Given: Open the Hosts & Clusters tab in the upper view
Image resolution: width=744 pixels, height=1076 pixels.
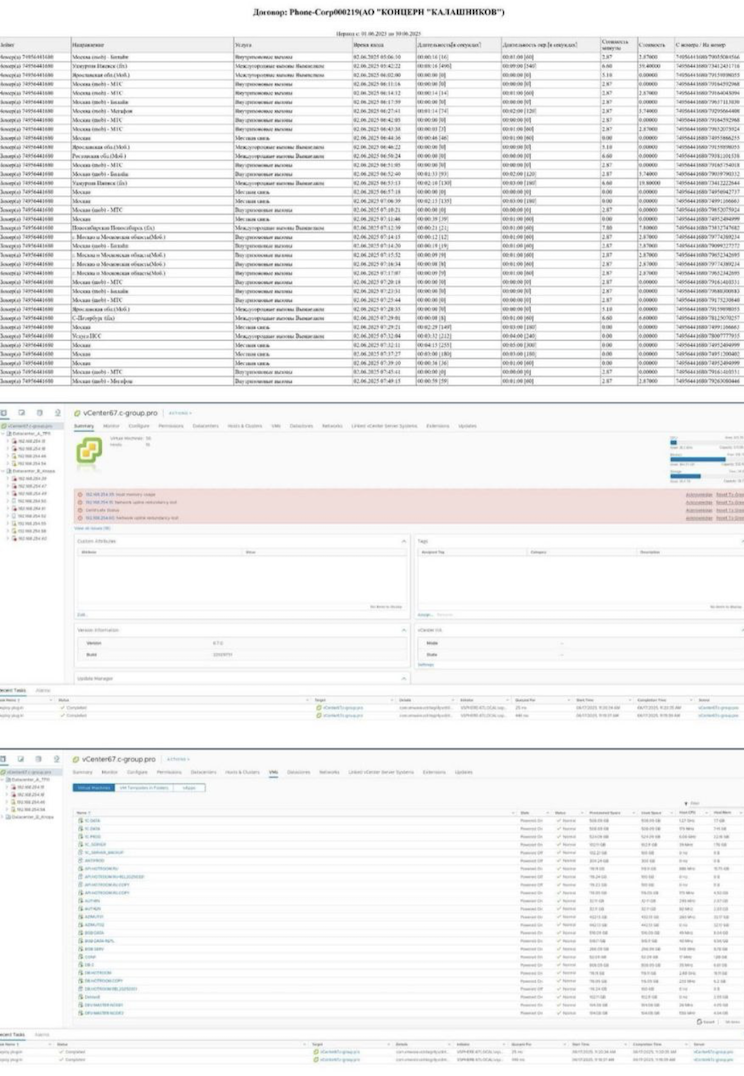Looking at the screenshot, I should point(239,425).
